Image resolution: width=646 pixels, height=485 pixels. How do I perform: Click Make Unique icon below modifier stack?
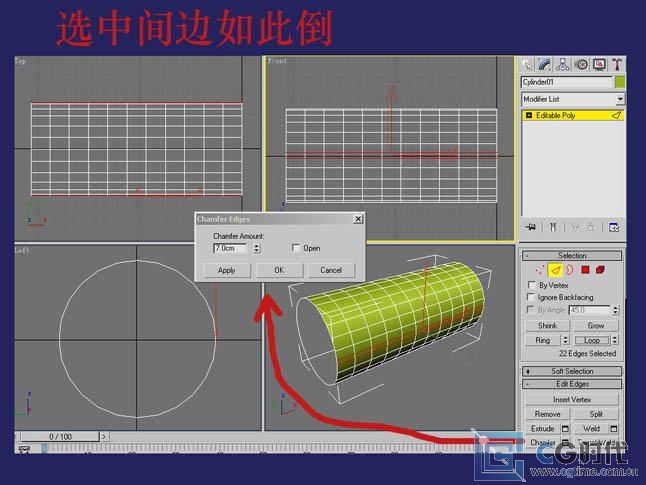(x=576, y=227)
